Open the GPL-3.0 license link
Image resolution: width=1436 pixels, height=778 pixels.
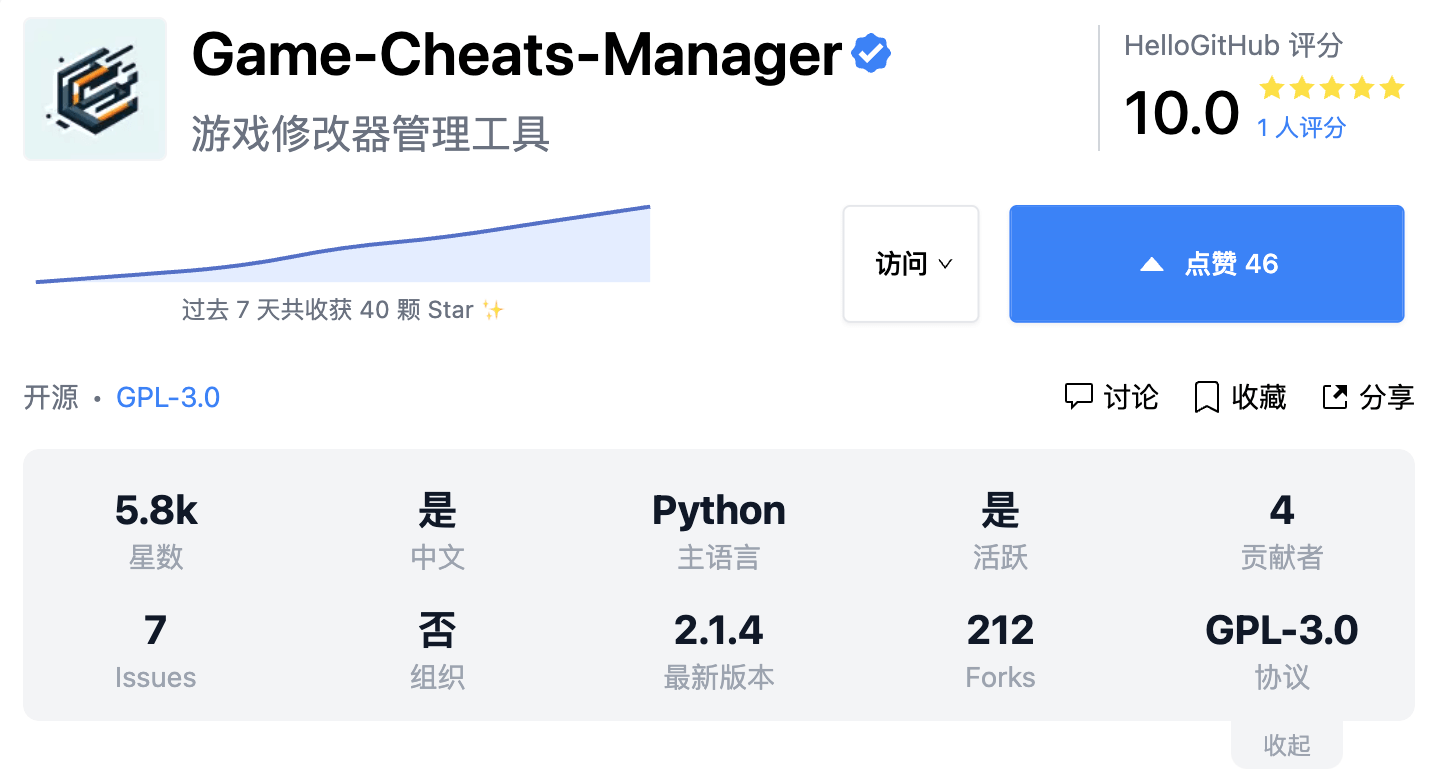(168, 398)
